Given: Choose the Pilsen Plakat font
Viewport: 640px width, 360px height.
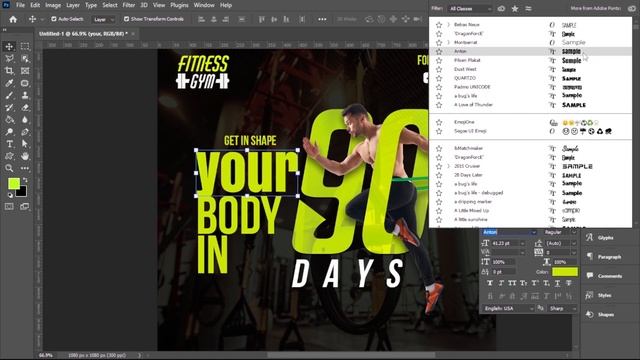Looking at the screenshot, I should [531, 60].
